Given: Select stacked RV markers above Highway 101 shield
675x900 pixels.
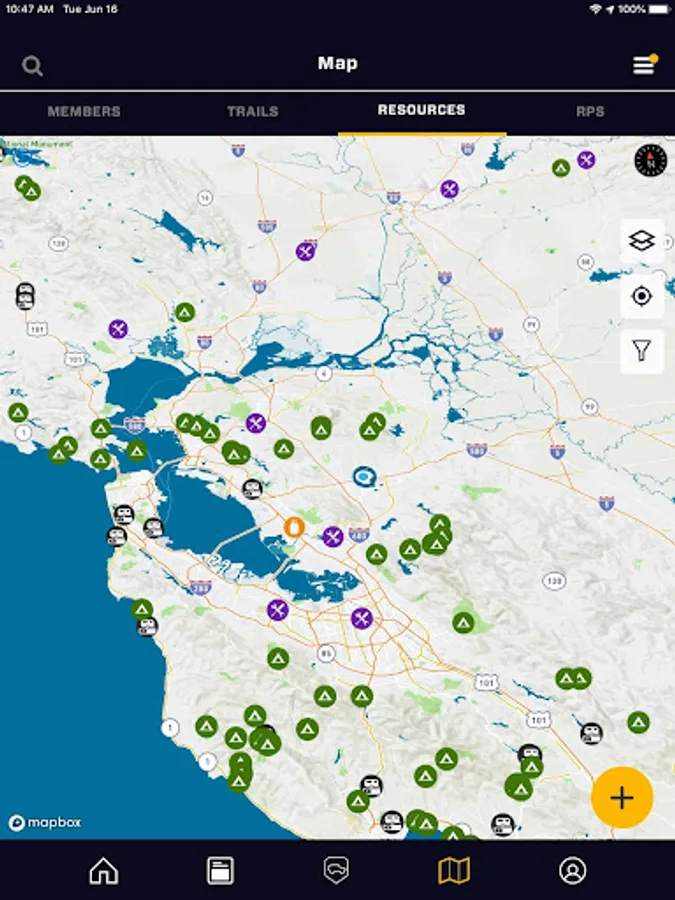Looking at the screenshot, I should 25,296.
